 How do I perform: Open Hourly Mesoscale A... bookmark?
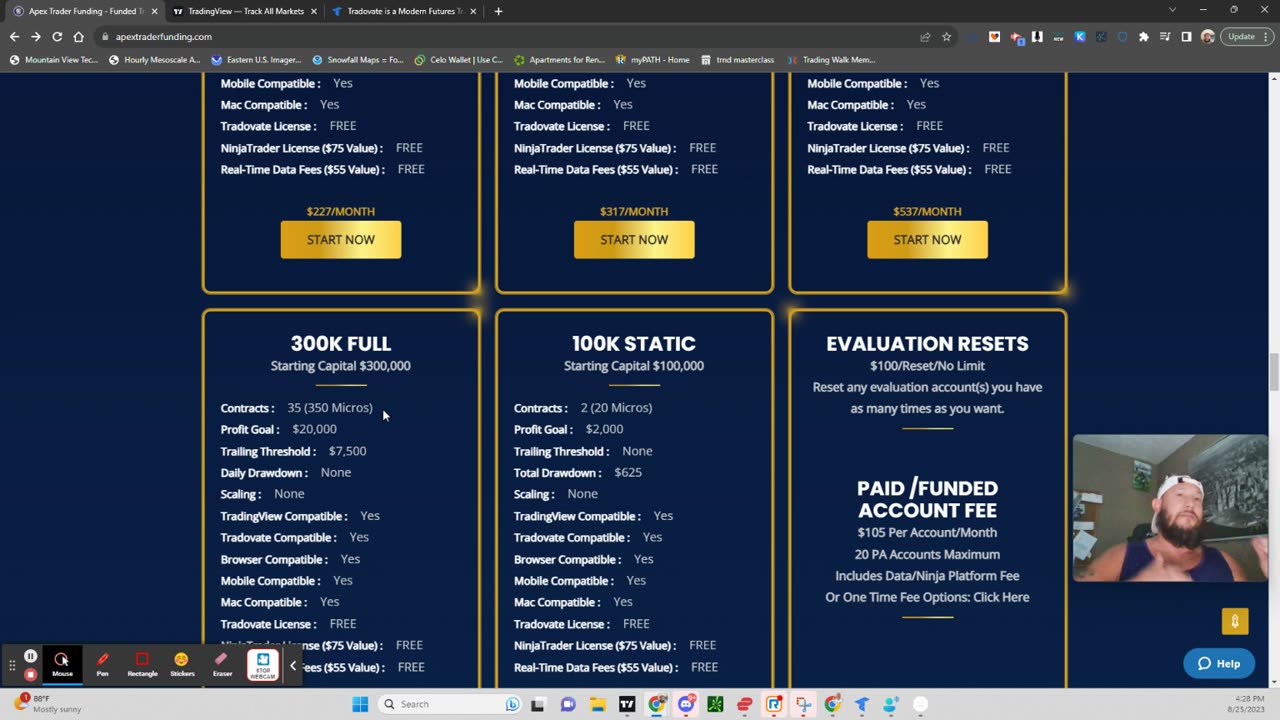(x=154, y=60)
